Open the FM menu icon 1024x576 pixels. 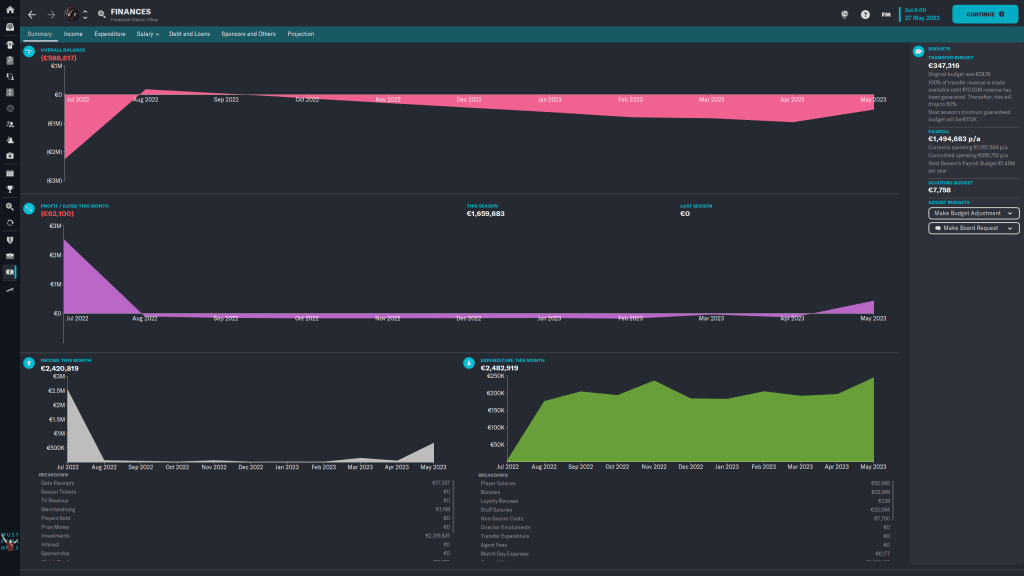(886, 15)
